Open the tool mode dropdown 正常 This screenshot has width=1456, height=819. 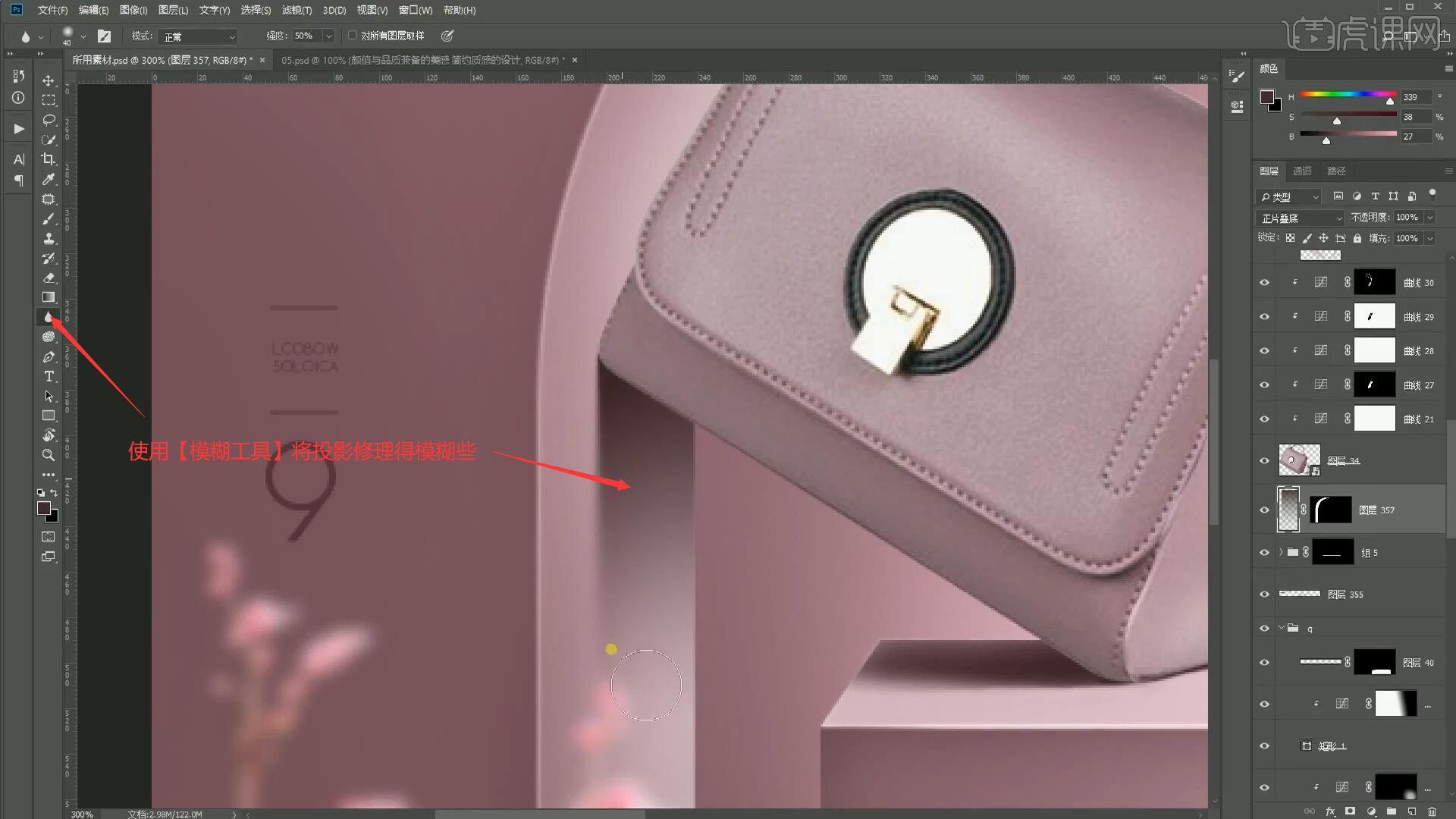point(199,36)
